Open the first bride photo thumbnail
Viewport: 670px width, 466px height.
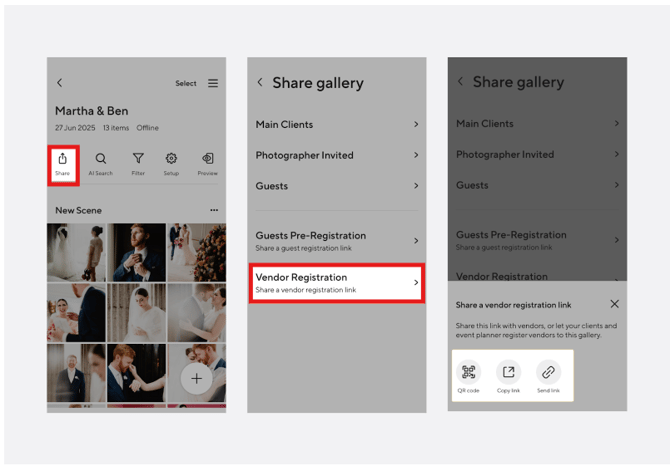tap(76, 252)
